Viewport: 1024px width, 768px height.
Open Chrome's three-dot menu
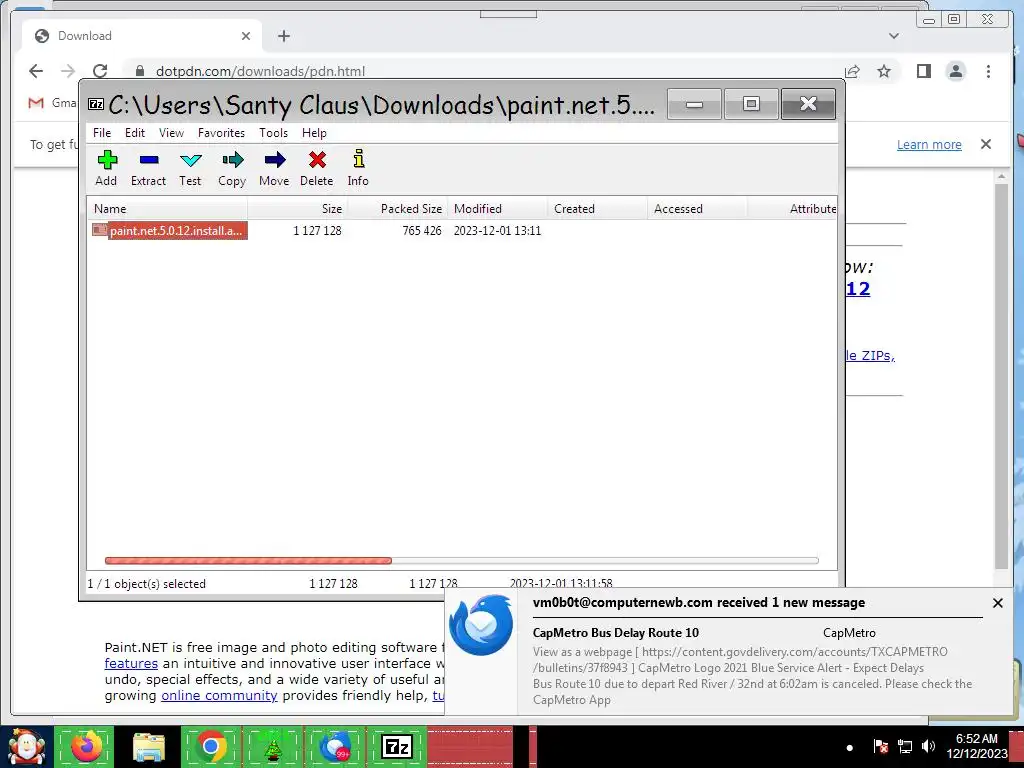click(988, 71)
